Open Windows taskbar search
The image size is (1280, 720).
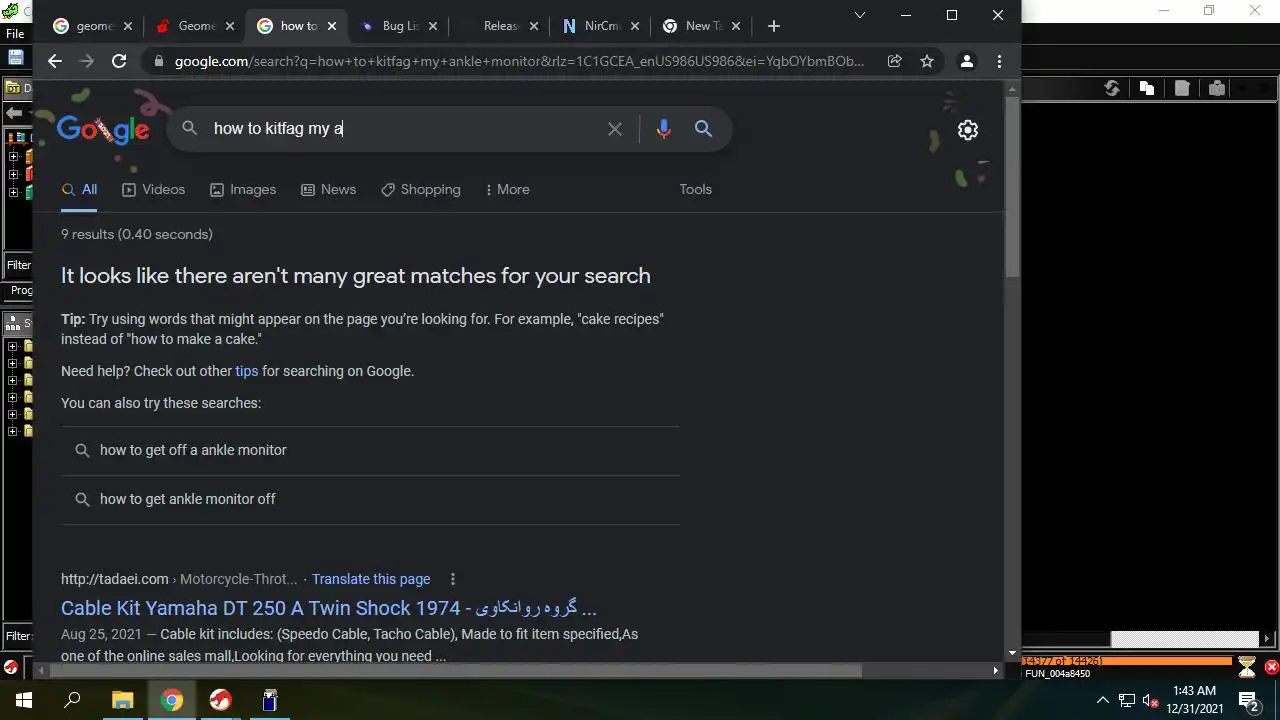[x=72, y=700]
